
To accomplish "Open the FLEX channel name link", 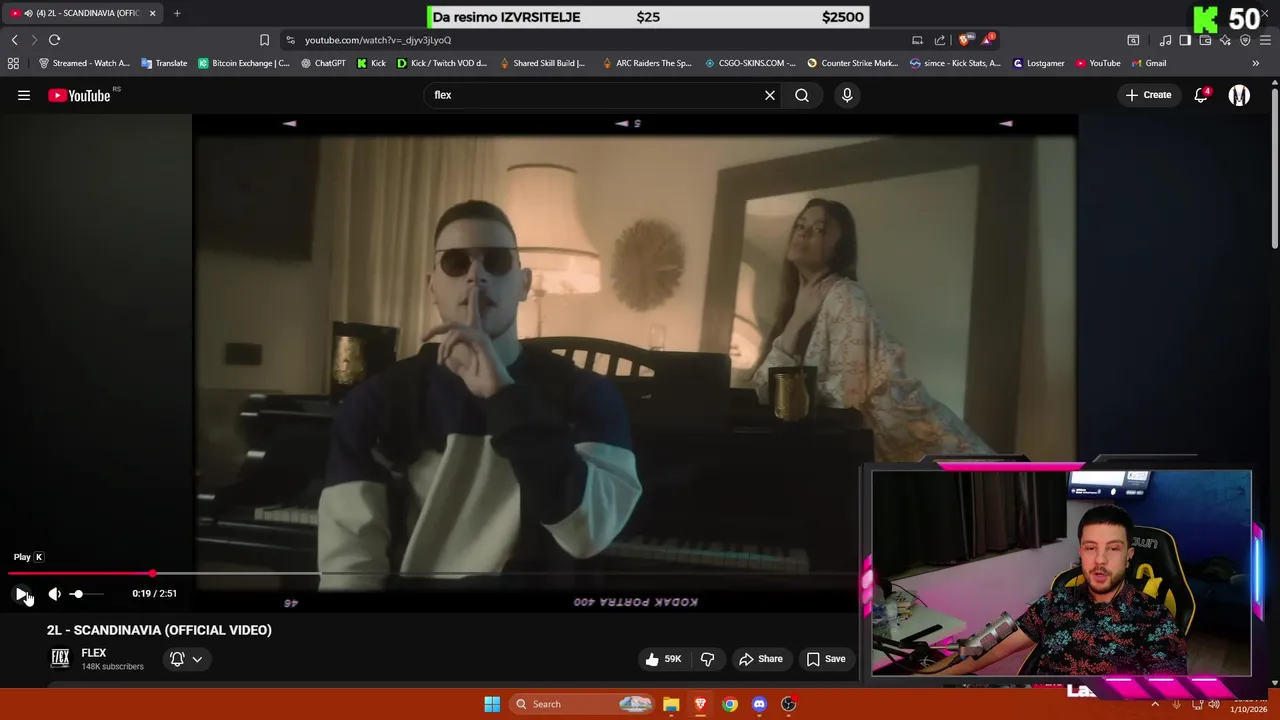I will (x=93, y=653).
